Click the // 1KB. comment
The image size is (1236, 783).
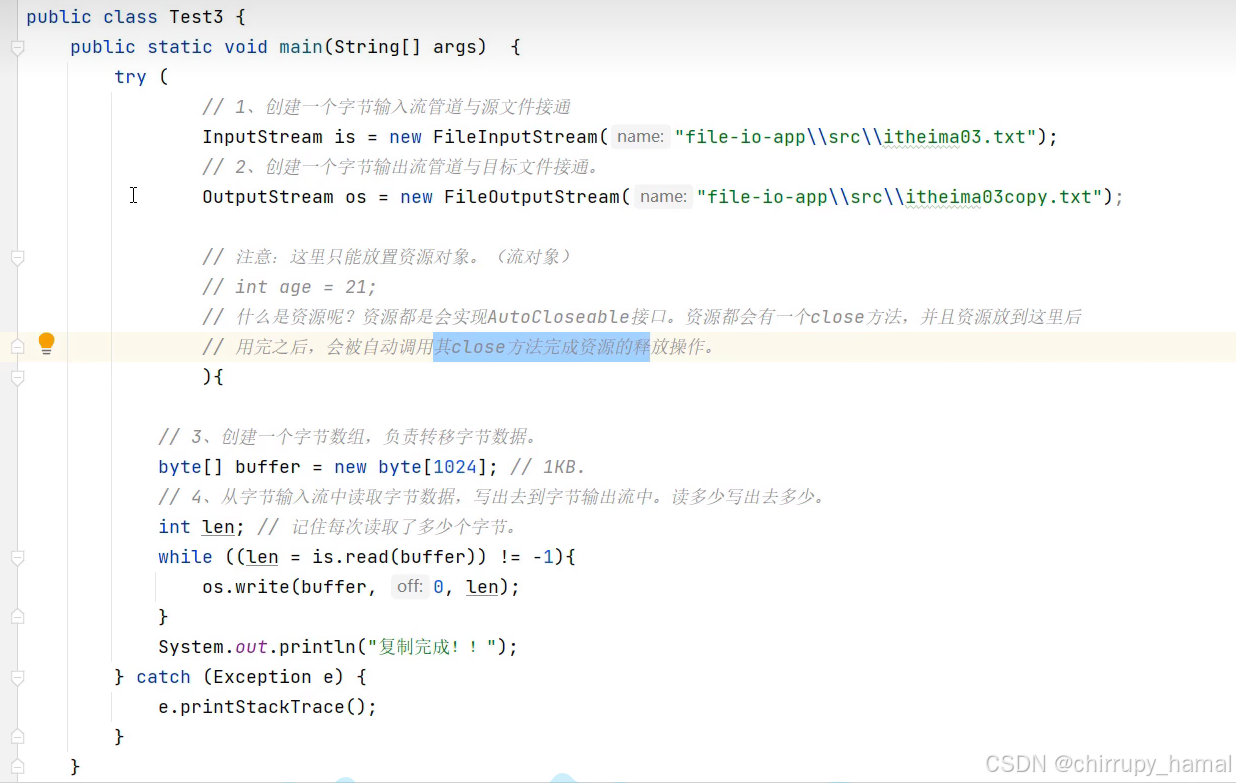pos(548,467)
